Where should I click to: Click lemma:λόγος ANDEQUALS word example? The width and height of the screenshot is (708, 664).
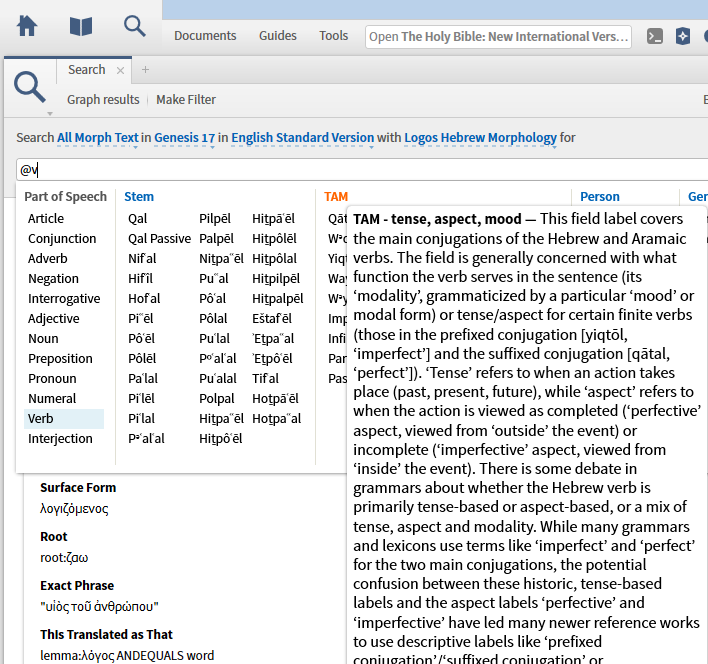[127, 655]
